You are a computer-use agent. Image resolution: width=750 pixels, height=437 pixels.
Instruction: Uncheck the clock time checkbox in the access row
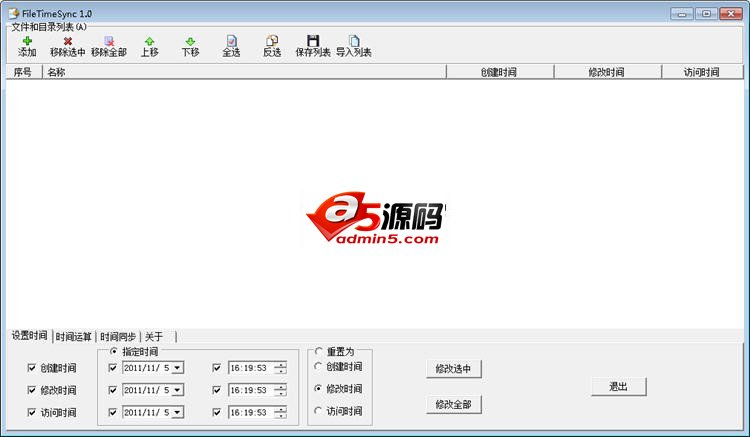[217, 412]
